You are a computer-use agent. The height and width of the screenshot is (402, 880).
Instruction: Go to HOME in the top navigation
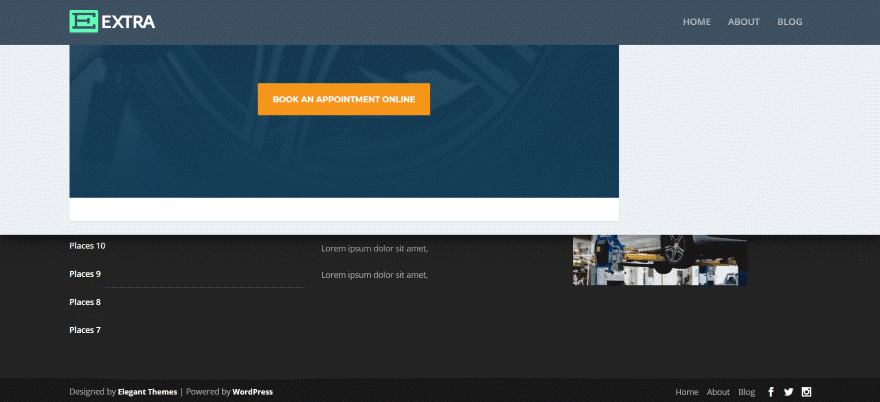pos(696,22)
